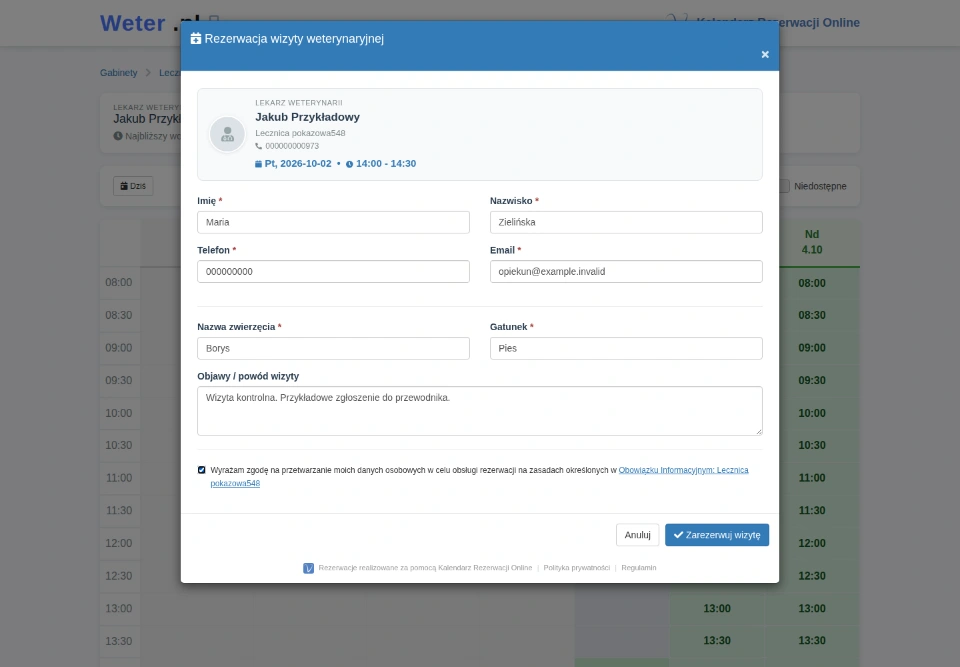The image size is (960, 667).
Task: Click the phone icon beside 000000000973
Action: [x=258, y=146]
